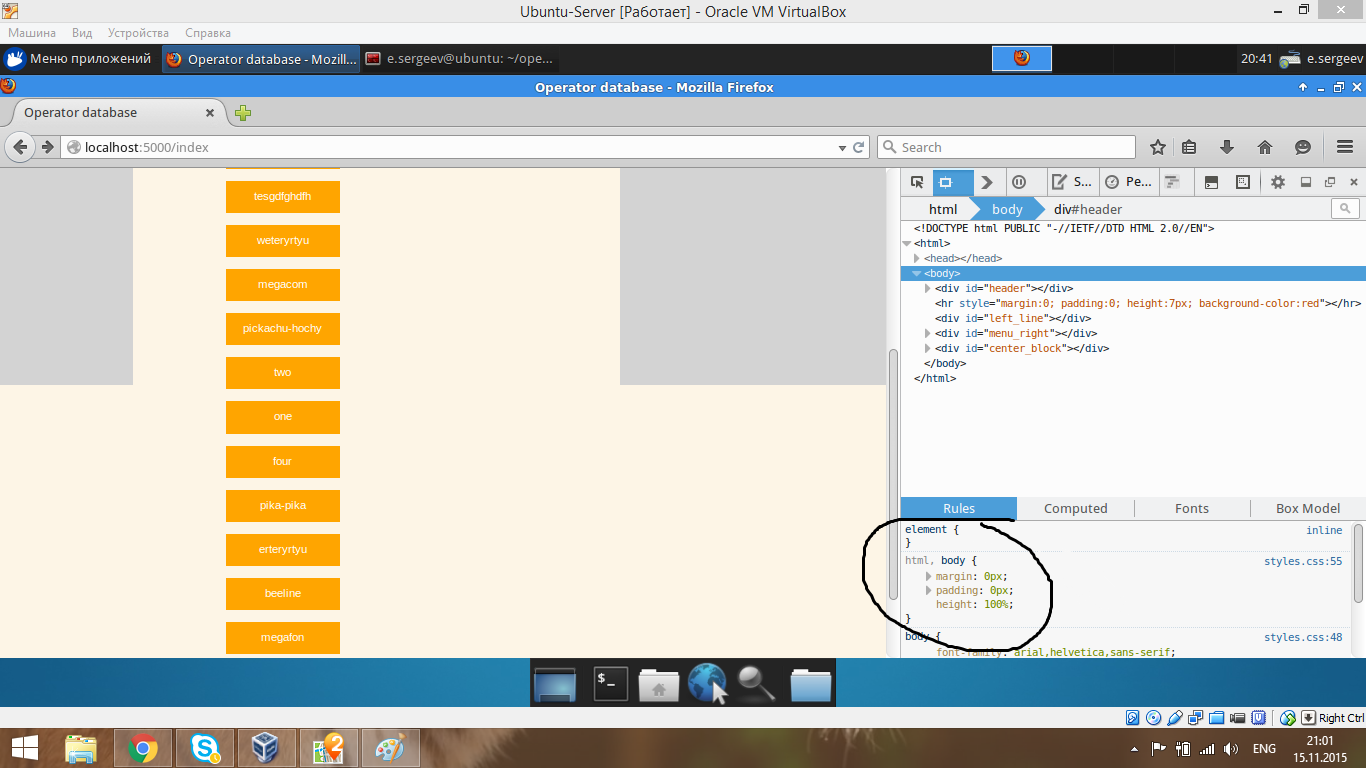This screenshot has width=1366, height=768.
Task: Click the megafon operator button
Action: pyautogui.click(x=283, y=638)
